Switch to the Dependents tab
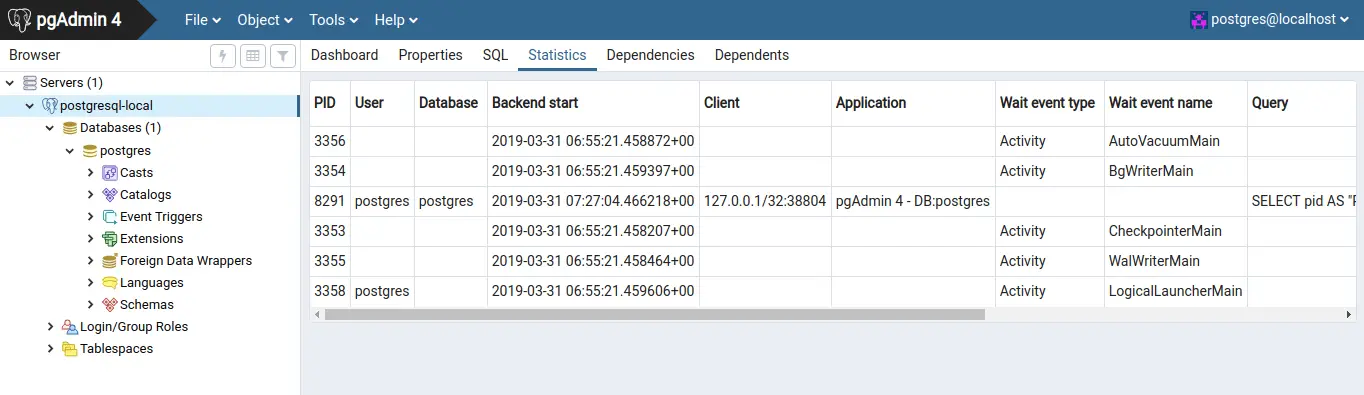The height and width of the screenshot is (395, 1364). 751,55
